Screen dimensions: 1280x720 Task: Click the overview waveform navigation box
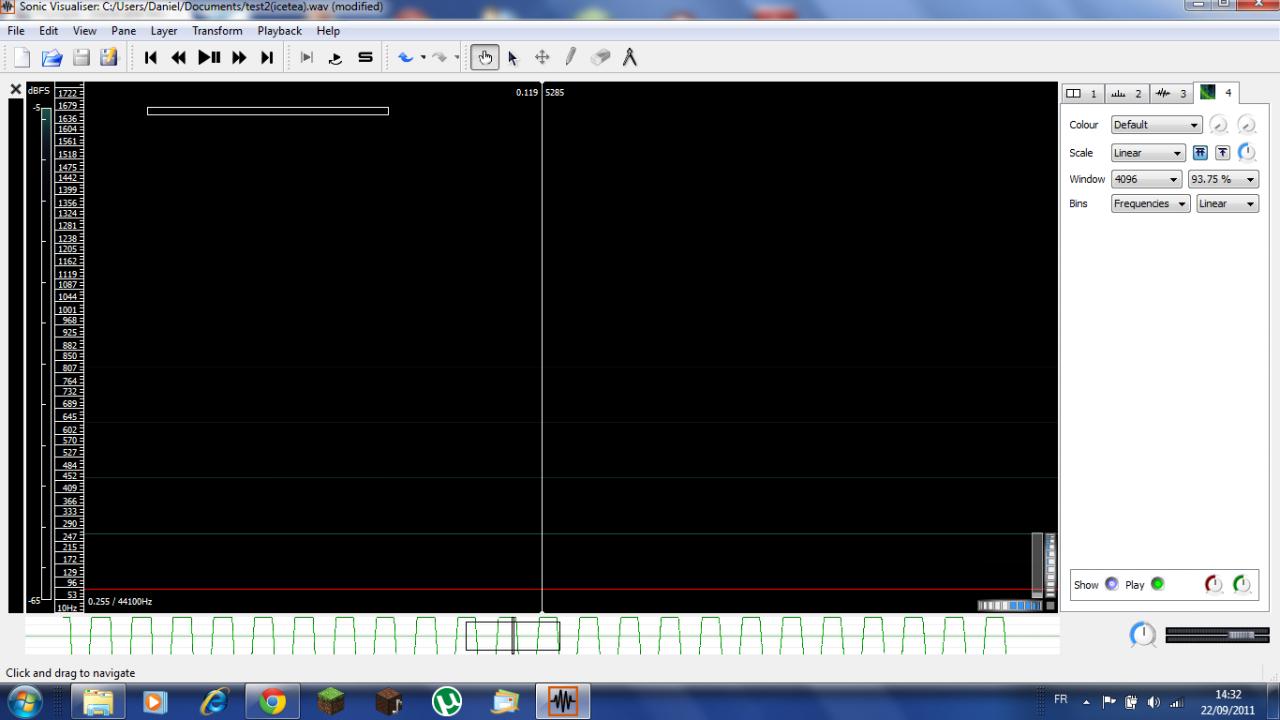pos(512,636)
